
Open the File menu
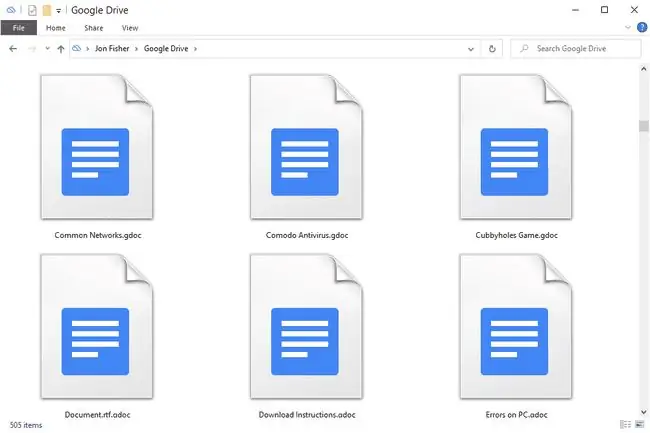(x=19, y=28)
